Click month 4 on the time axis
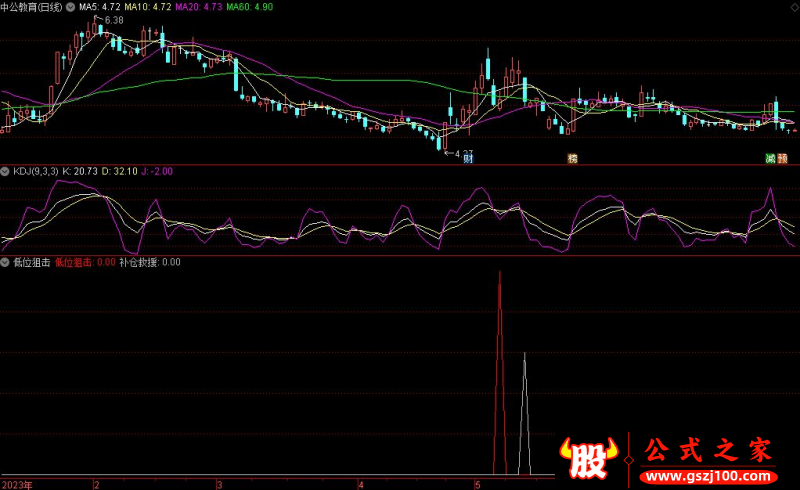The image size is (800, 490). 361,484
